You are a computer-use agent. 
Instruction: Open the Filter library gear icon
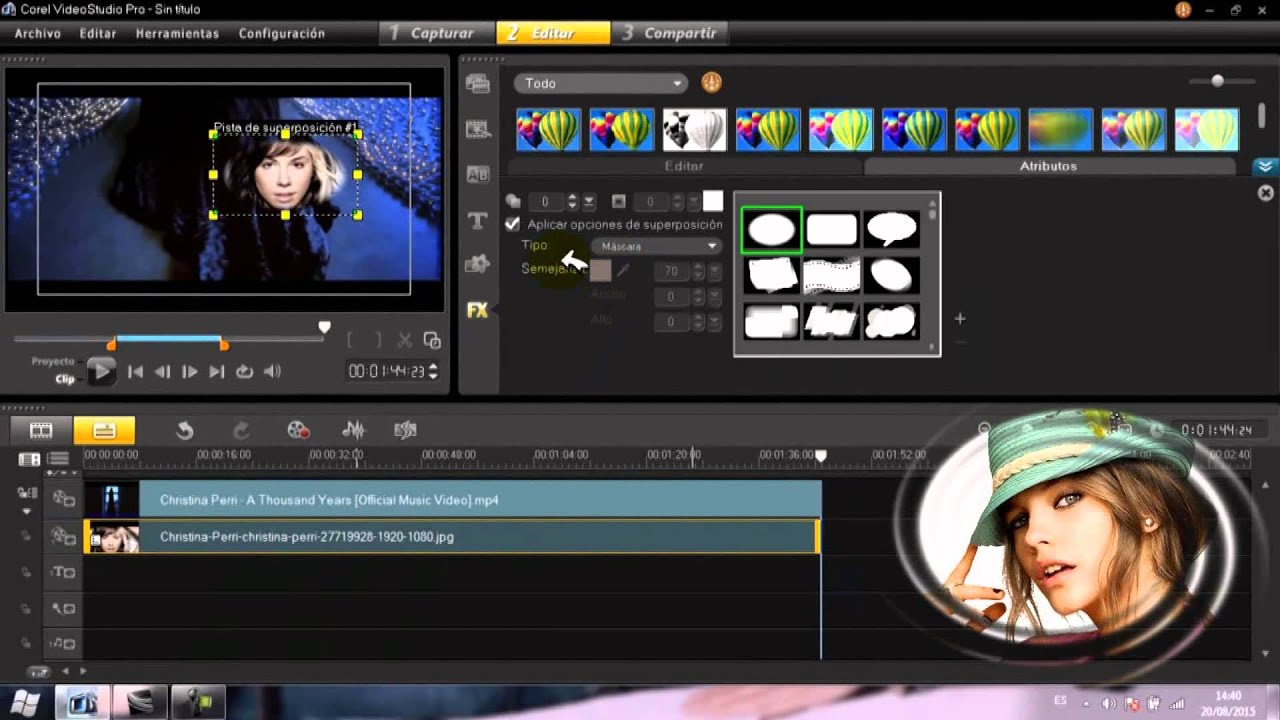(x=477, y=264)
